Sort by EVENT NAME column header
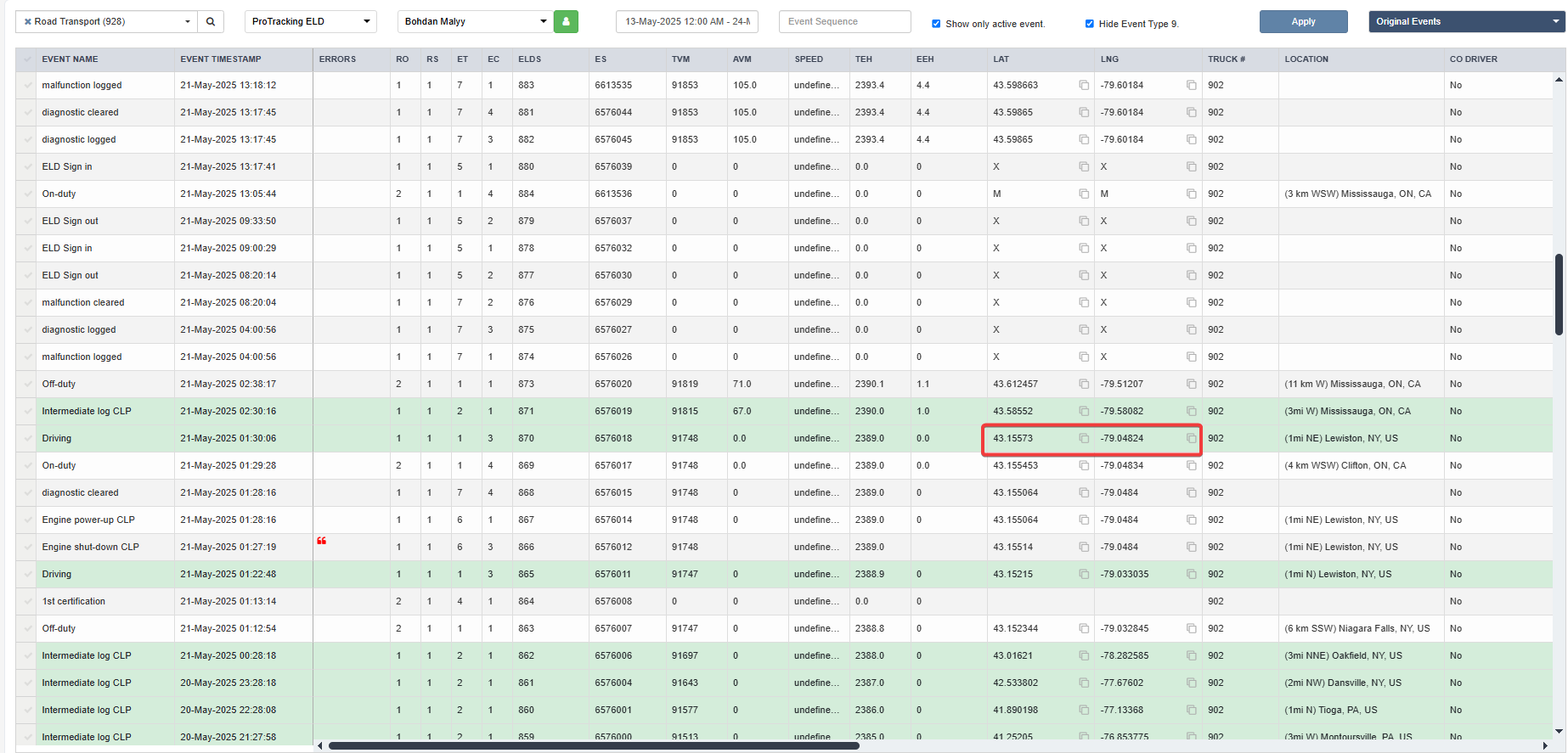 pos(70,59)
